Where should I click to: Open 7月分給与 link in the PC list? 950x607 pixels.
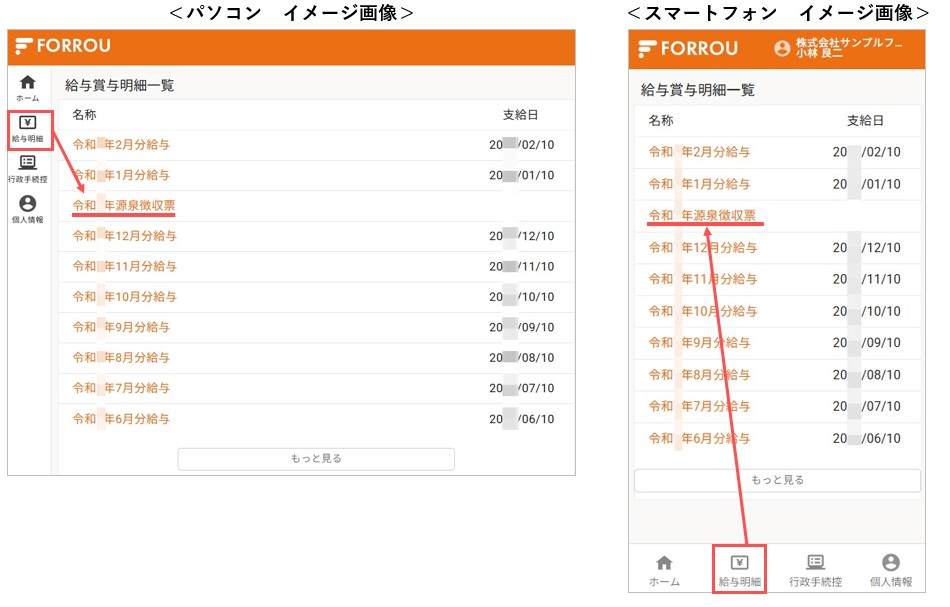[x=121, y=388]
